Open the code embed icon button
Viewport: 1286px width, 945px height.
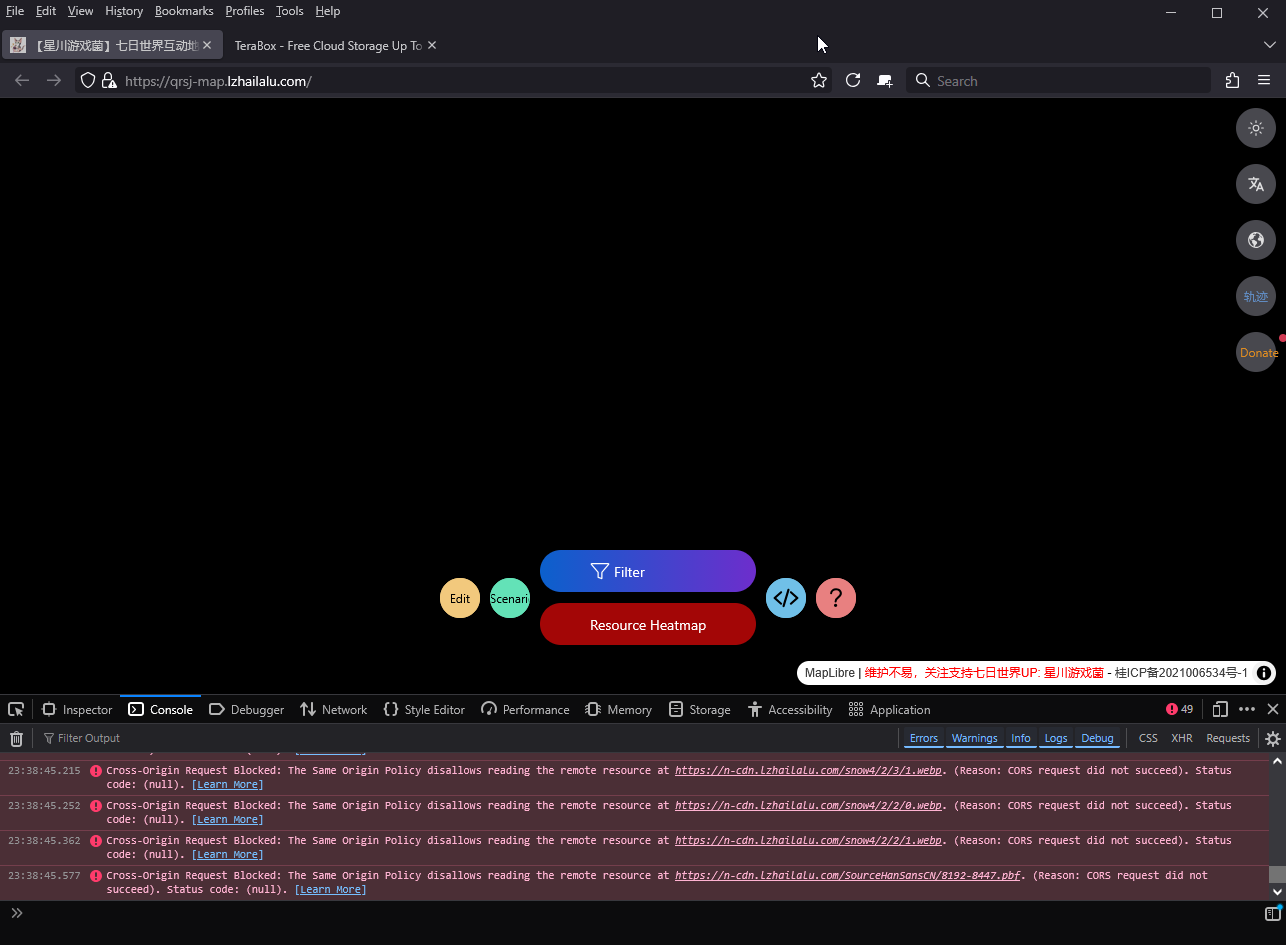tap(786, 598)
